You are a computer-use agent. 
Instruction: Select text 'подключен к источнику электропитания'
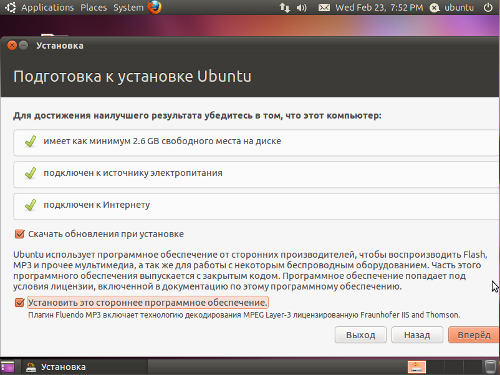tap(133, 173)
